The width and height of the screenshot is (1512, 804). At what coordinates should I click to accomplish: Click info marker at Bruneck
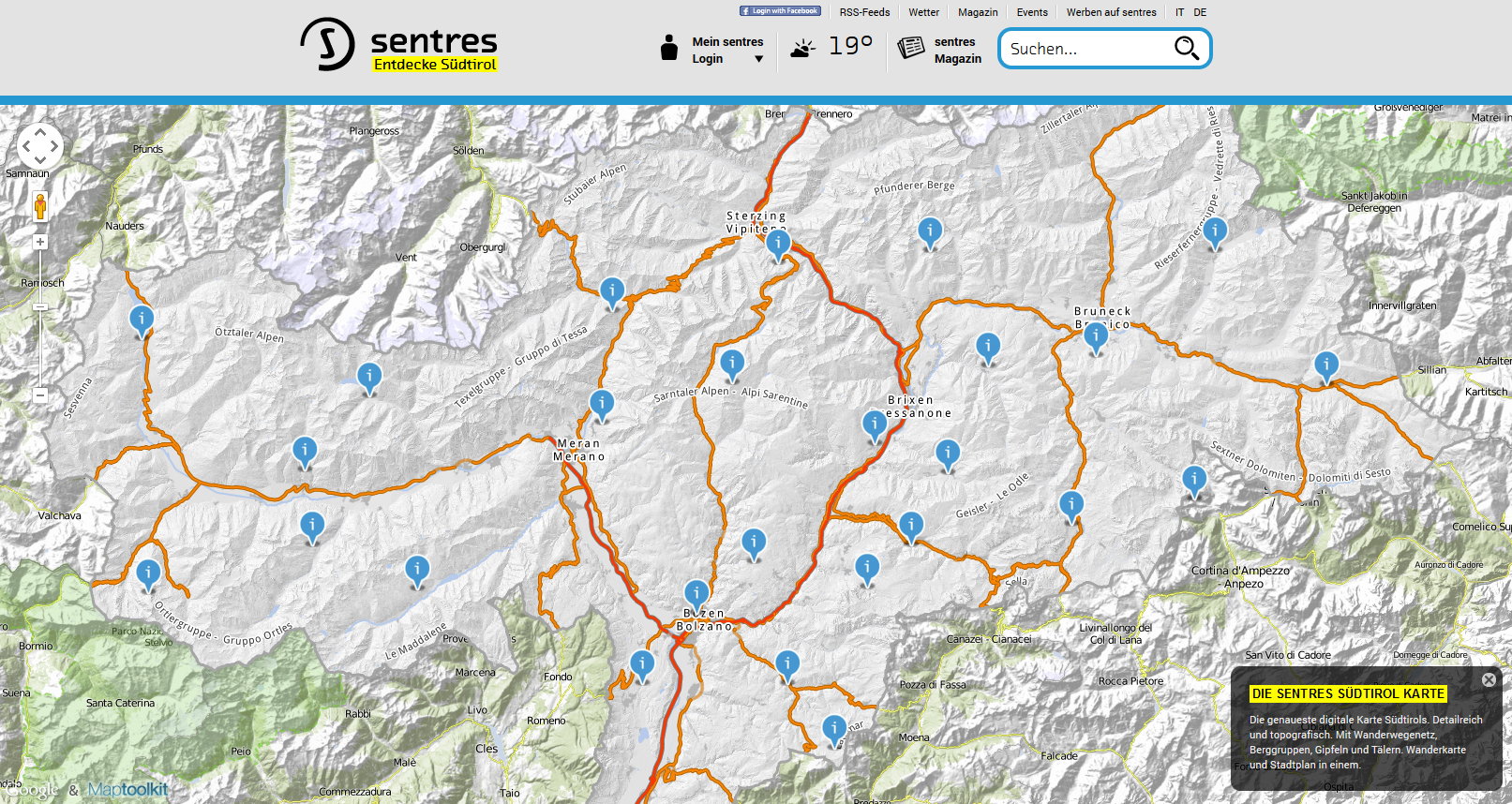(1096, 337)
